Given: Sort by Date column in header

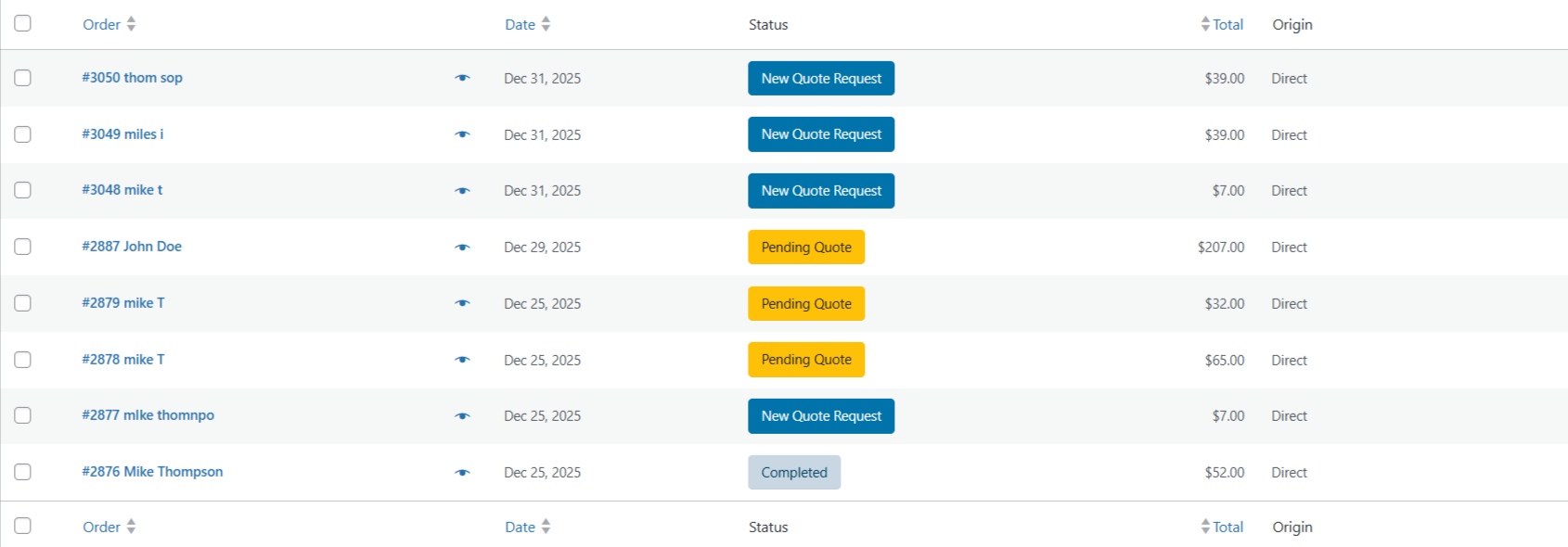Looking at the screenshot, I should pos(521,24).
